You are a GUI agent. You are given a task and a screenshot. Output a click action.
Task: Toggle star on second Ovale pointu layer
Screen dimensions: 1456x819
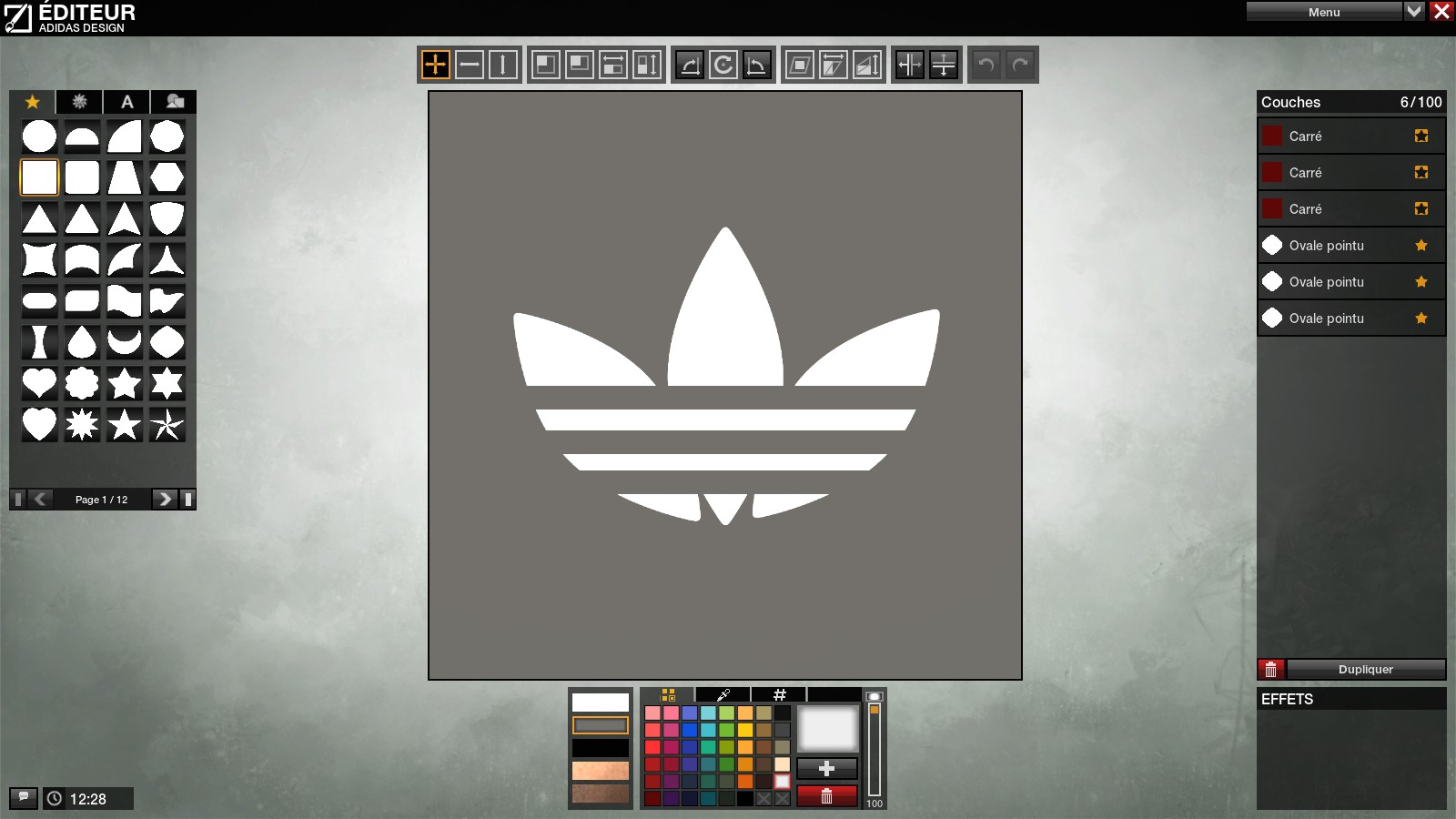[1421, 281]
